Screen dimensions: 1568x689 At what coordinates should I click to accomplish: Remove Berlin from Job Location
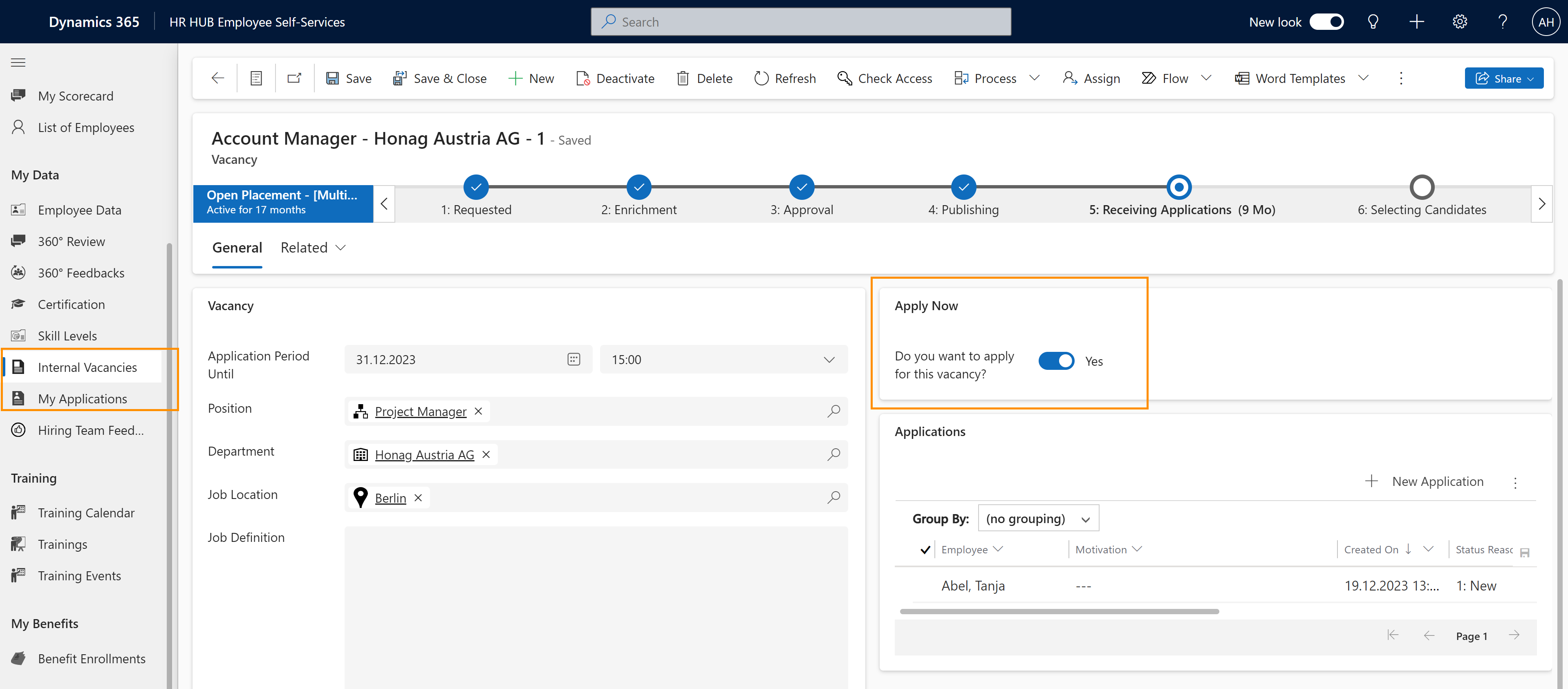(418, 498)
